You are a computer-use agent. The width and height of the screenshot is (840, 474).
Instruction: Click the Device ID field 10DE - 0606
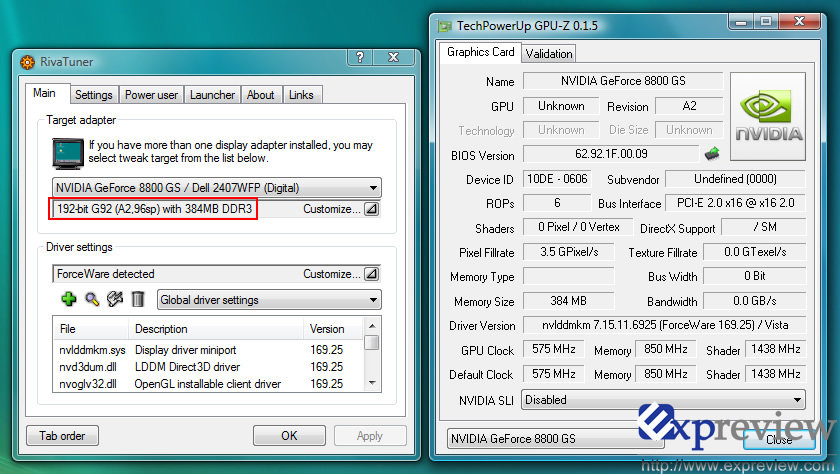coord(557,179)
